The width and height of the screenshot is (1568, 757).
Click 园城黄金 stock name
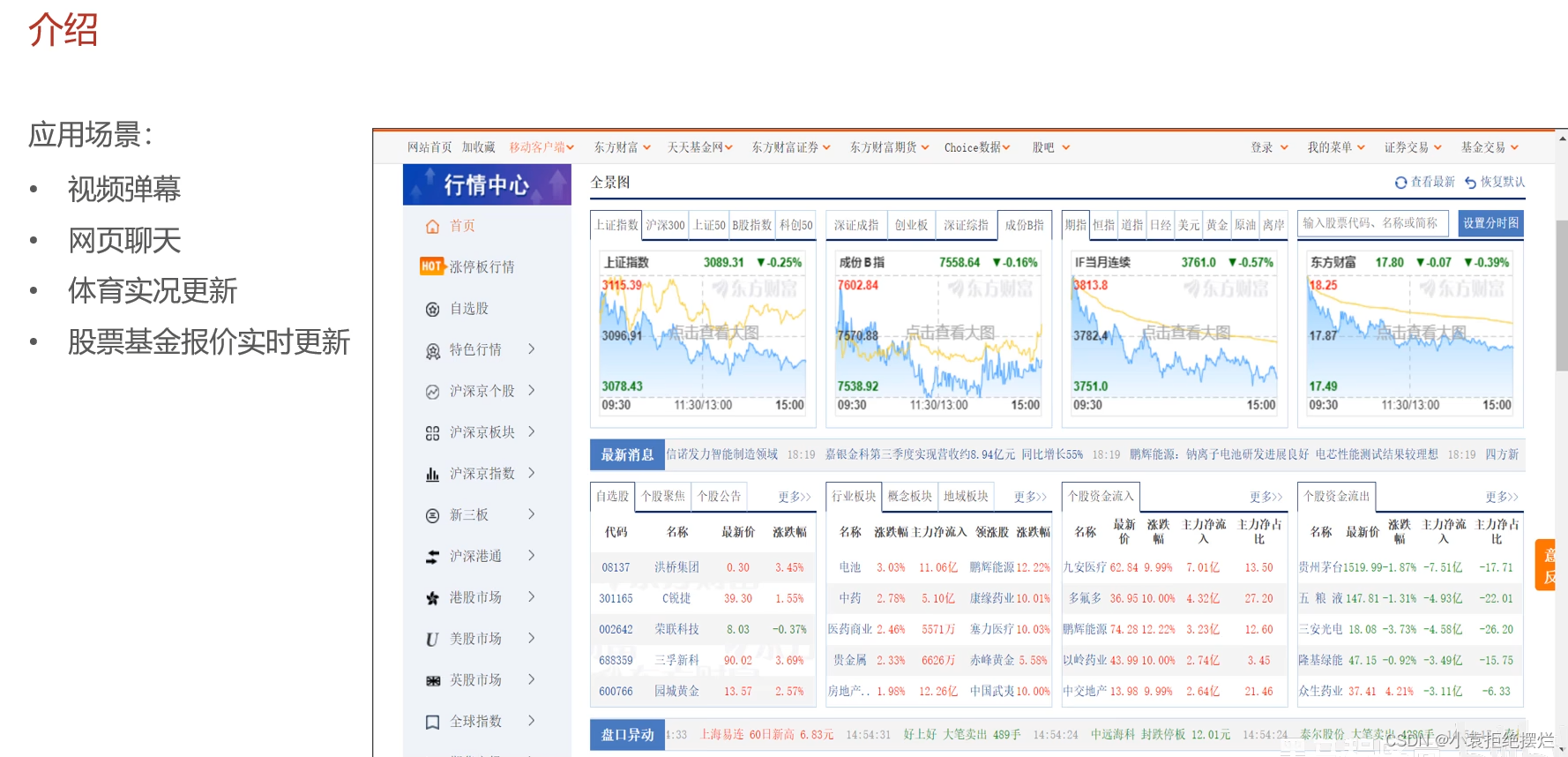[x=676, y=692]
